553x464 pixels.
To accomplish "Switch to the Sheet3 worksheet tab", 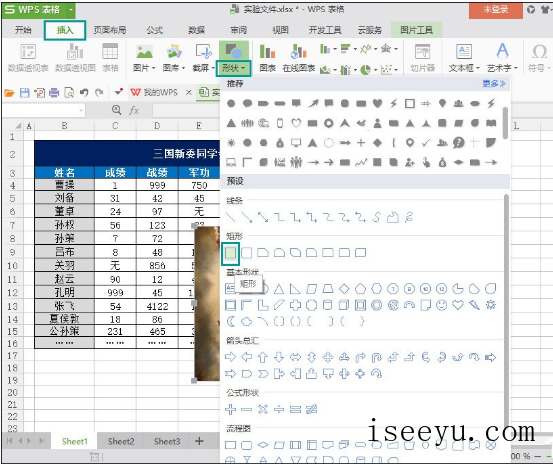I will pos(167,441).
